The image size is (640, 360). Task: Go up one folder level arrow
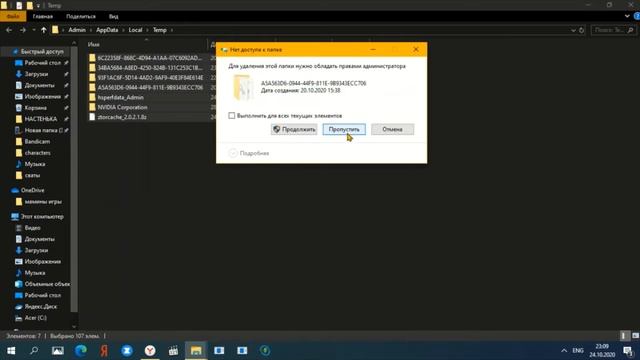(44, 30)
